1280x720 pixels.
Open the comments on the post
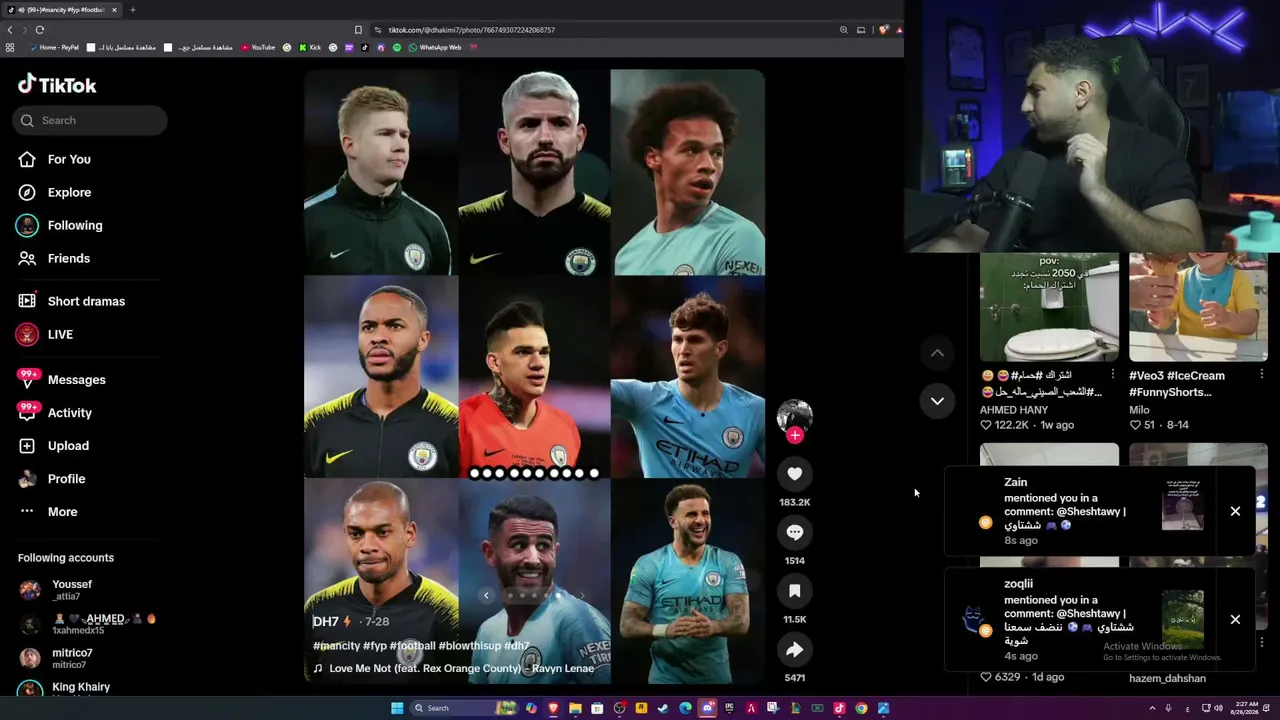pyautogui.click(x=795, y=533)
